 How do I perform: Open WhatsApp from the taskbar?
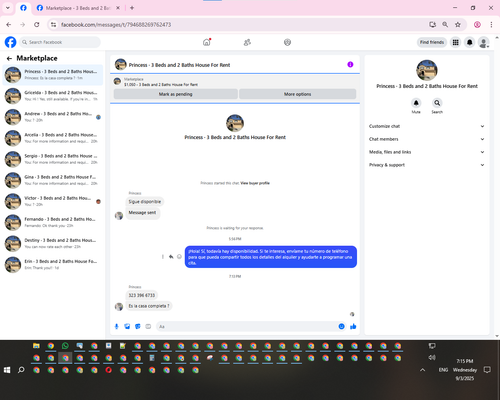tap(65, 346)
